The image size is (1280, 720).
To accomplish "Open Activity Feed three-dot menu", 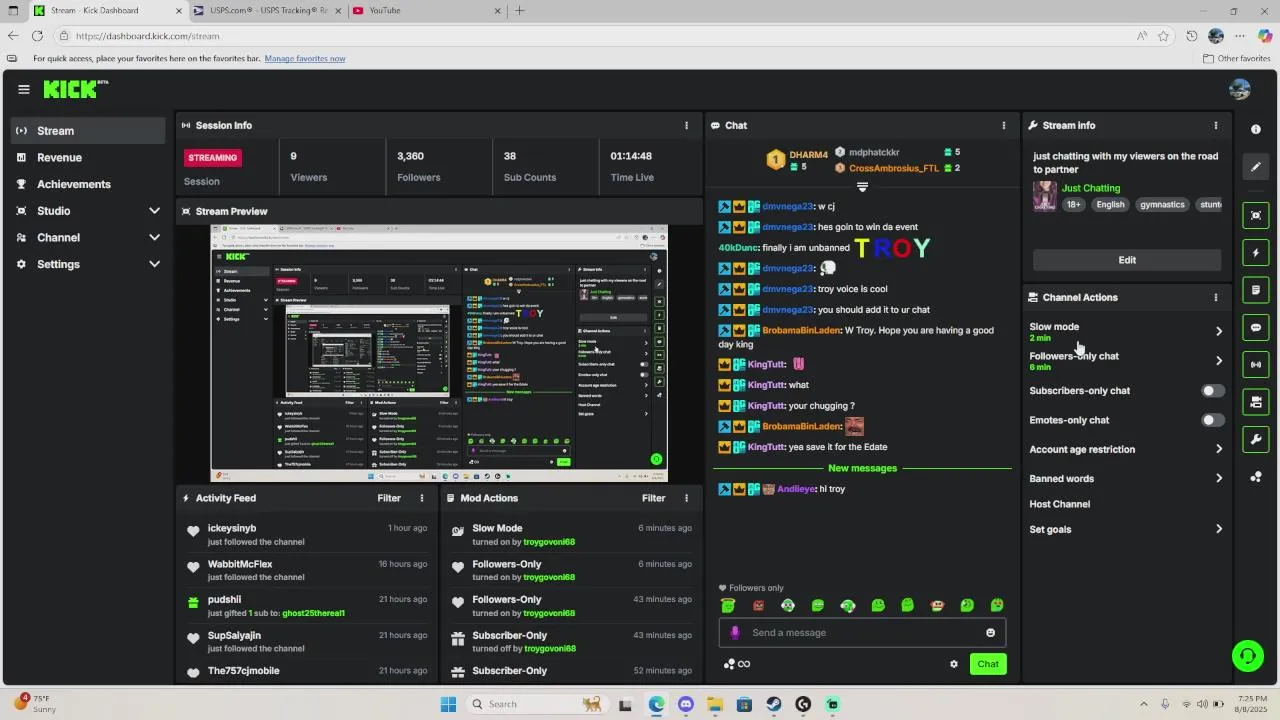I will (421, 498).
